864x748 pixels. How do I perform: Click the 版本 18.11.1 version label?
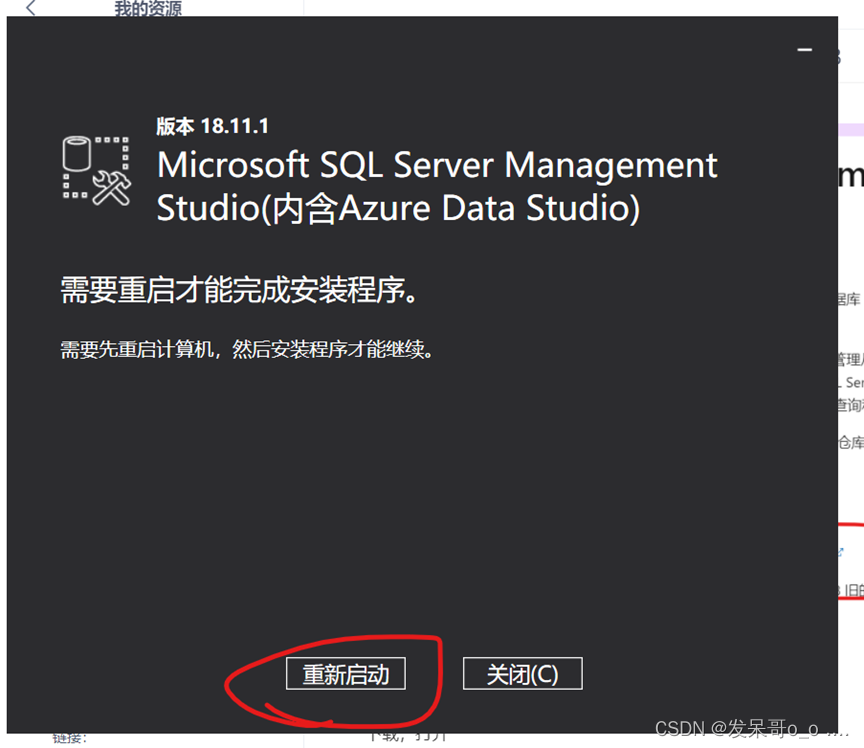point(212,126)
